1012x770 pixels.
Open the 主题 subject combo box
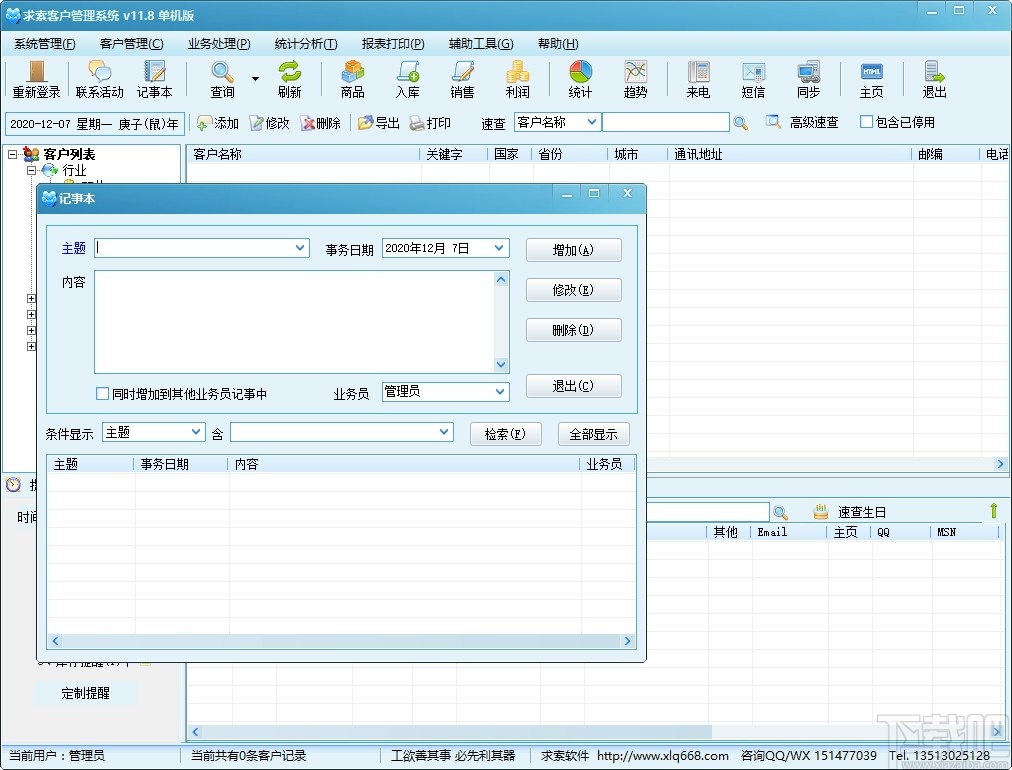(300, 248)
